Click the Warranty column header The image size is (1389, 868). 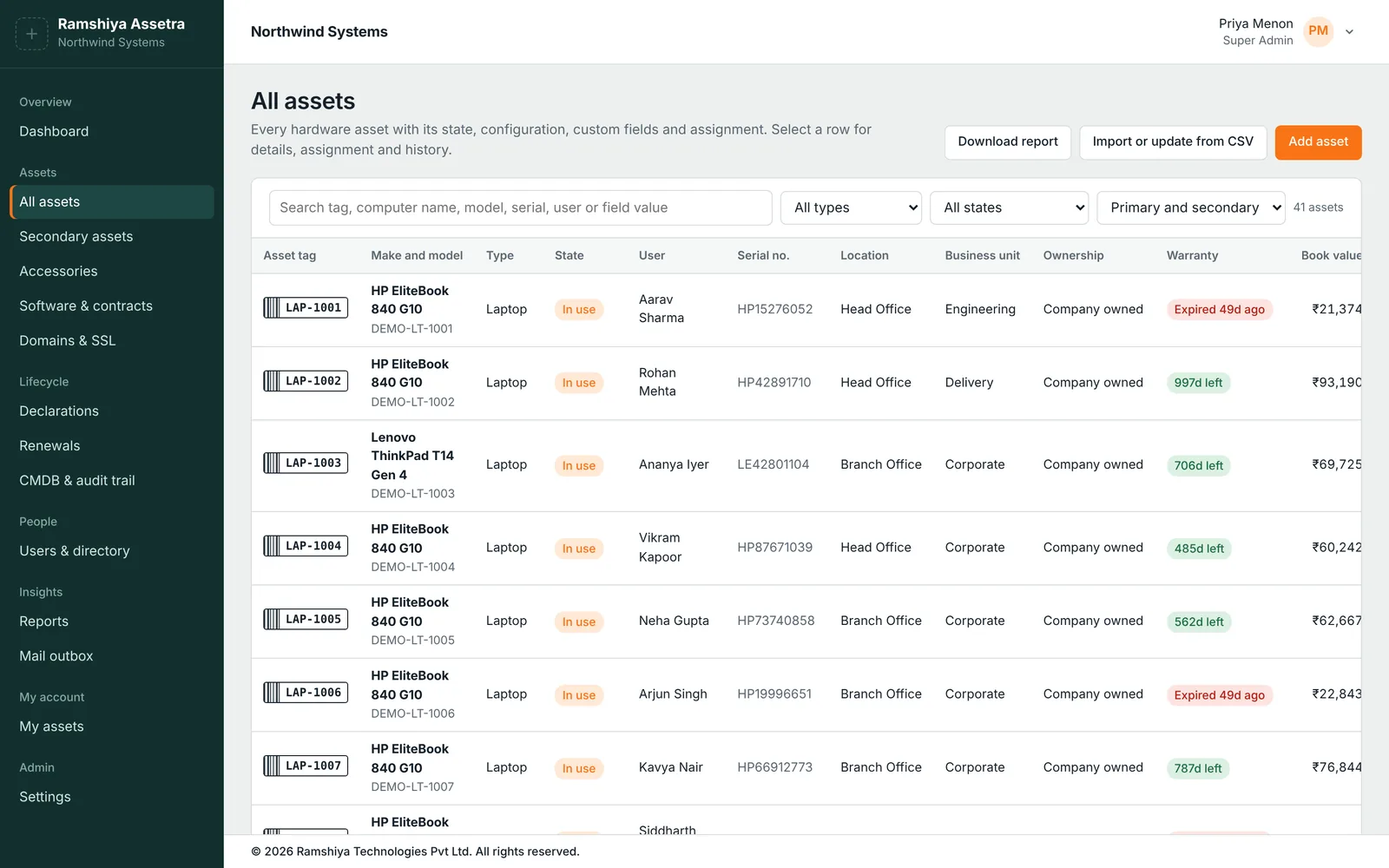(1192, 255)
